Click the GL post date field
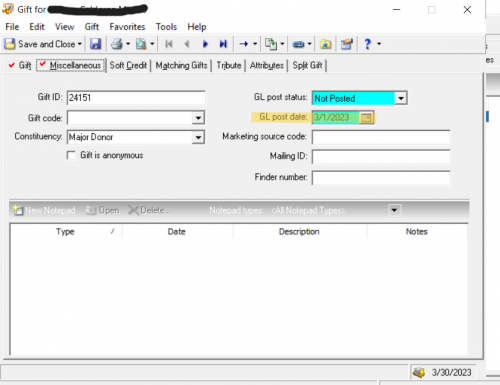This screenshot has width=500, height=385. 336,117
